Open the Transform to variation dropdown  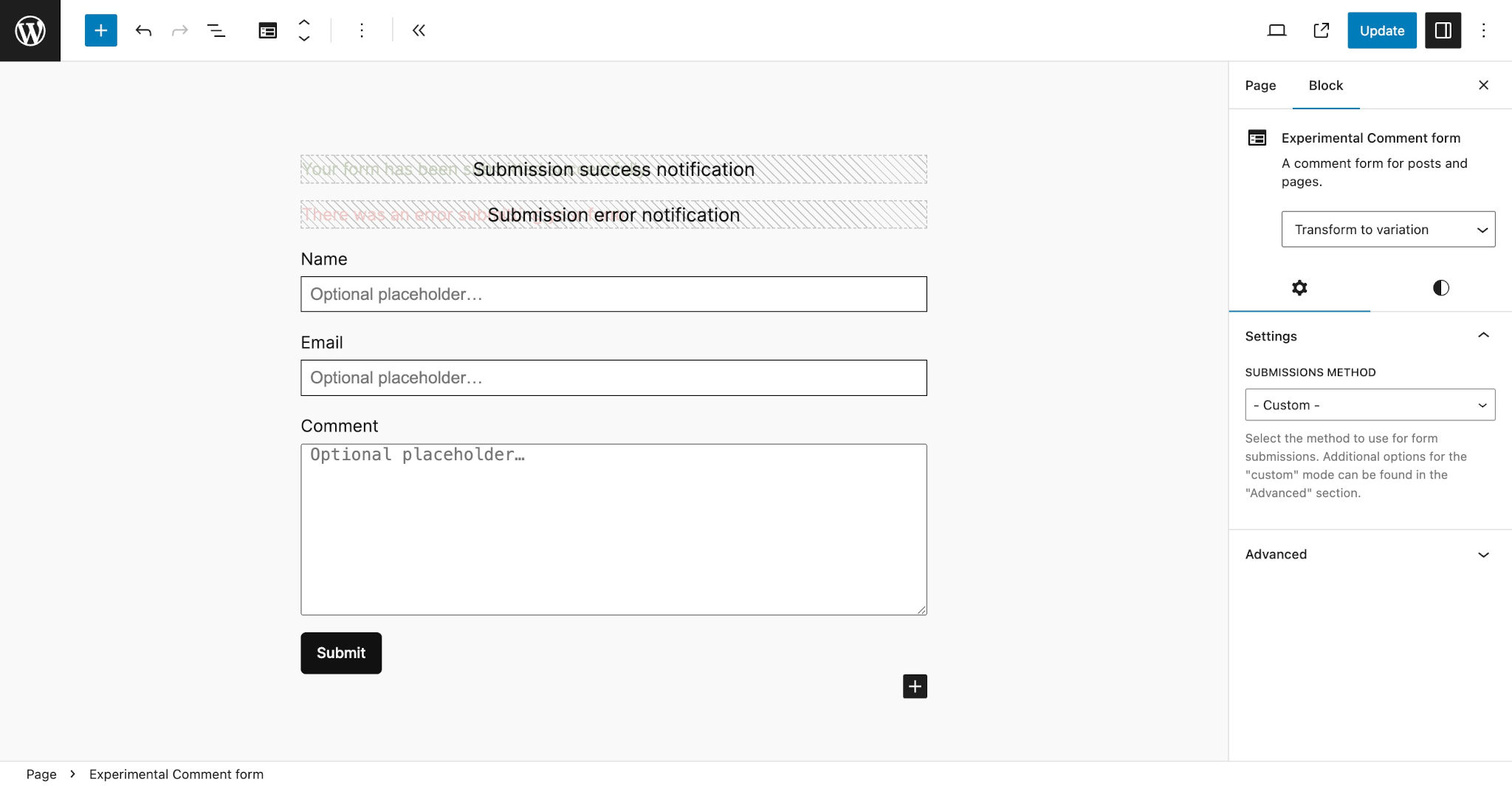[1388, 229]
